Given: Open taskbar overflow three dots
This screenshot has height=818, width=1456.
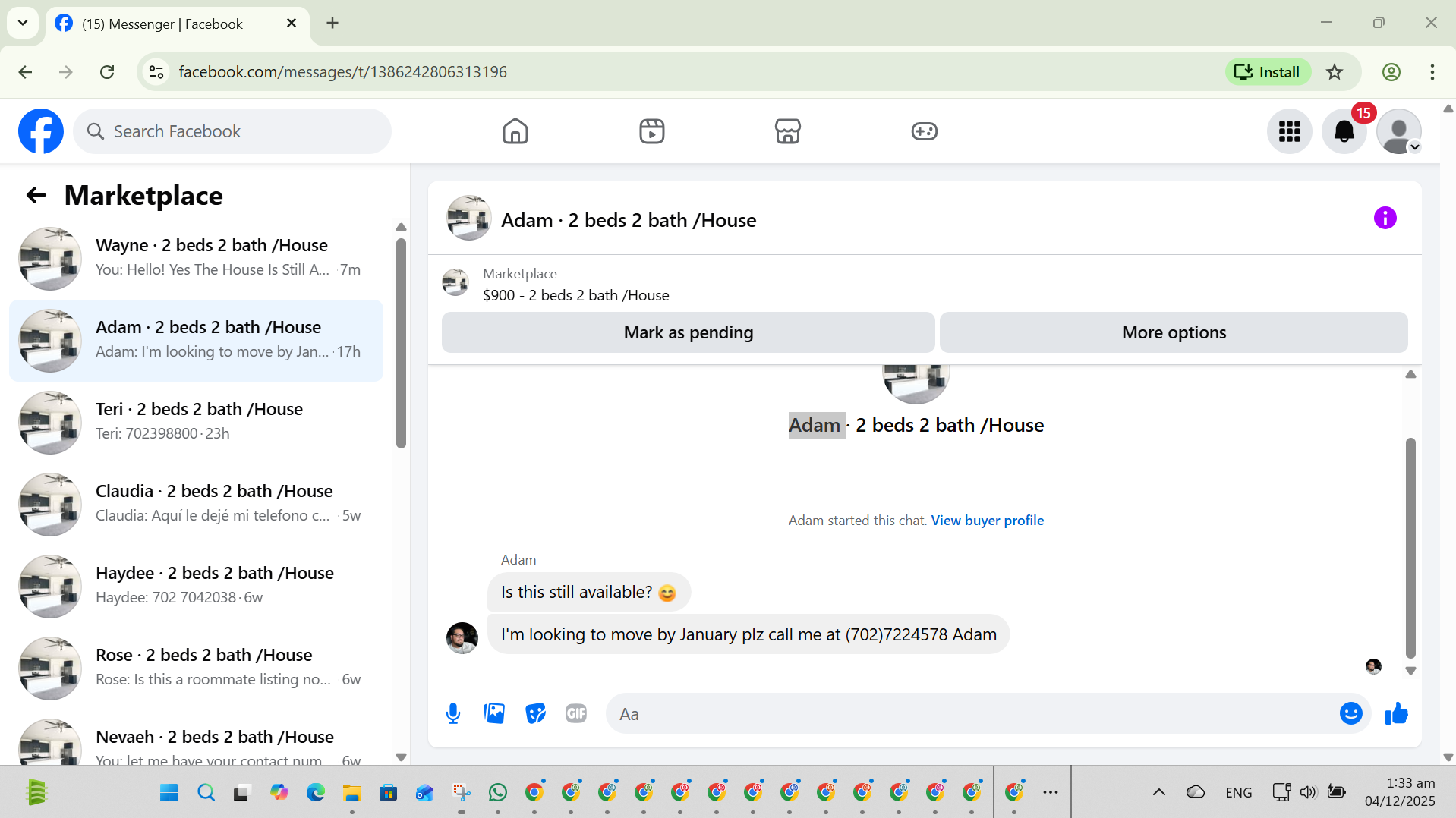Looking at the screenshot, I should (x=1050, y=792).
